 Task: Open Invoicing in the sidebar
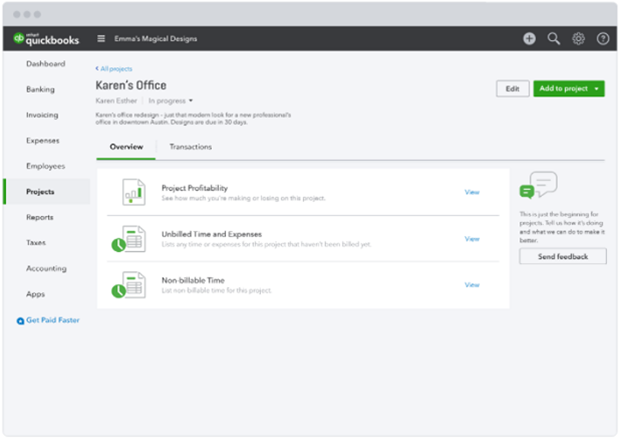point(42,115)
